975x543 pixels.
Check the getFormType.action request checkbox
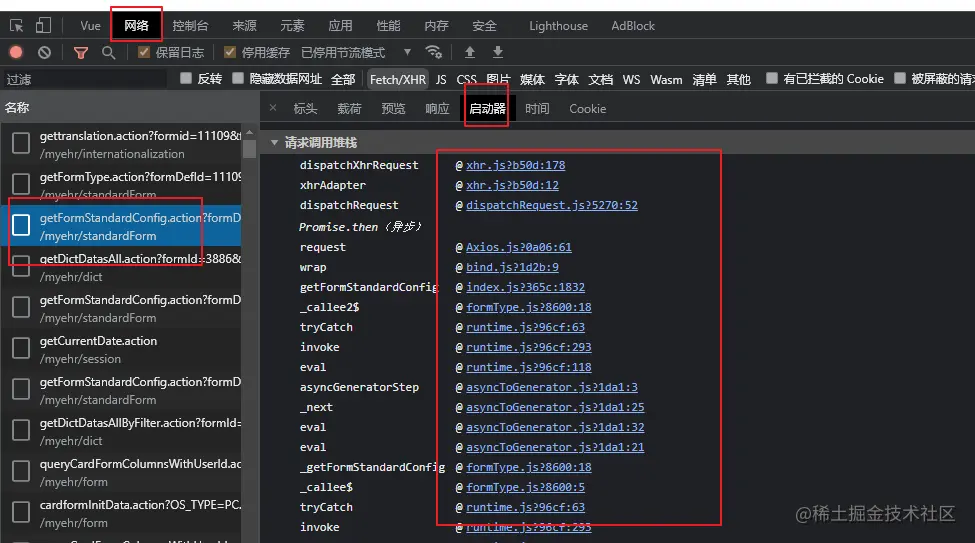21,183
